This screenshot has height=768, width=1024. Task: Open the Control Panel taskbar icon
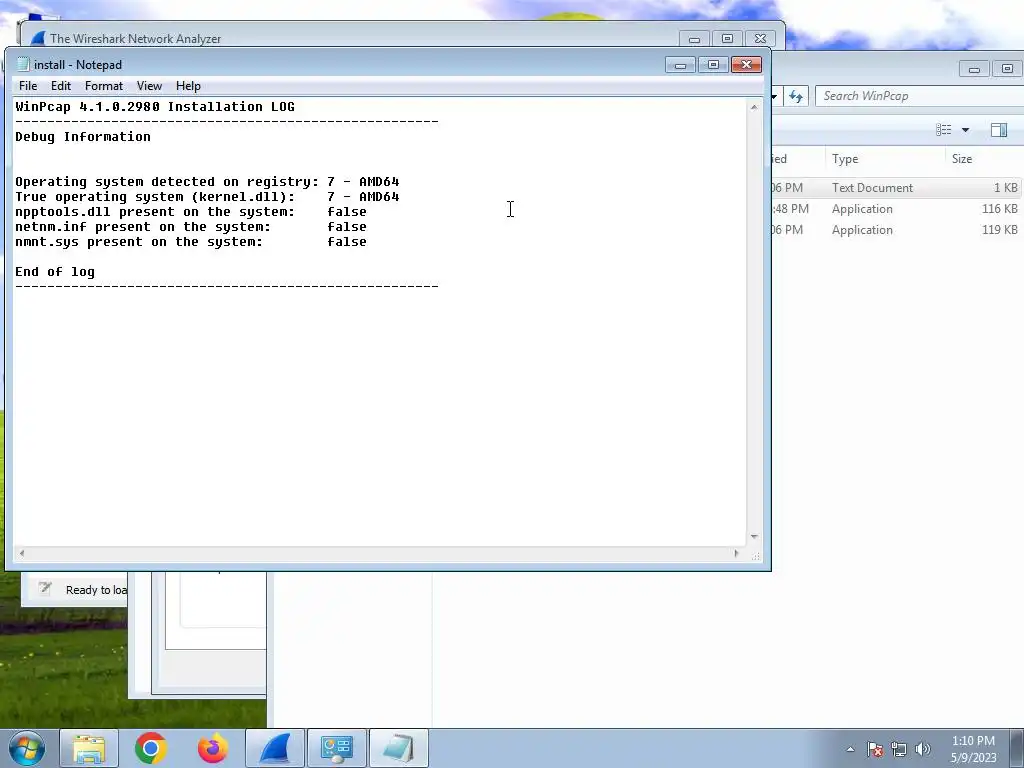[x=337, y=748]
